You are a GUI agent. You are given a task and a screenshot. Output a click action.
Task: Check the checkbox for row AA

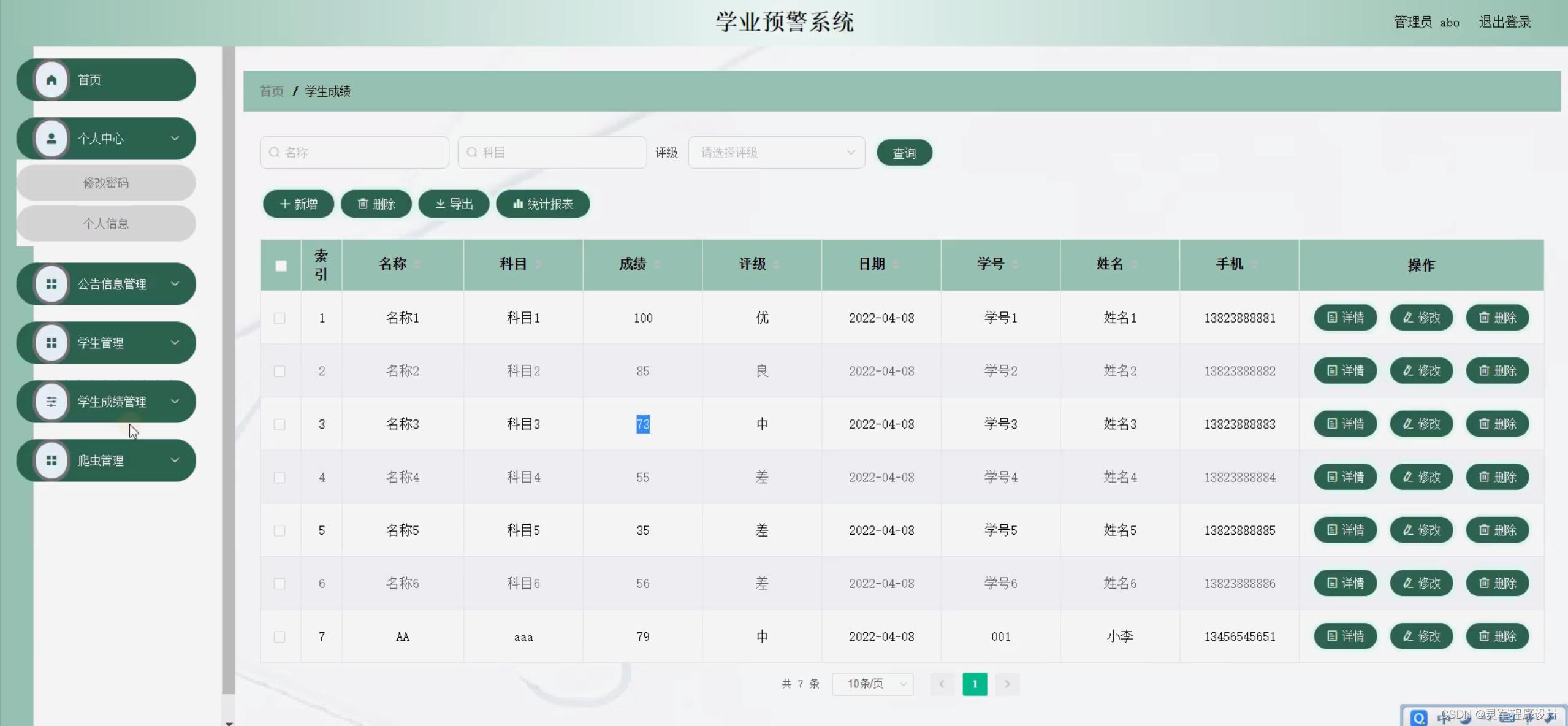pos(280,636)
